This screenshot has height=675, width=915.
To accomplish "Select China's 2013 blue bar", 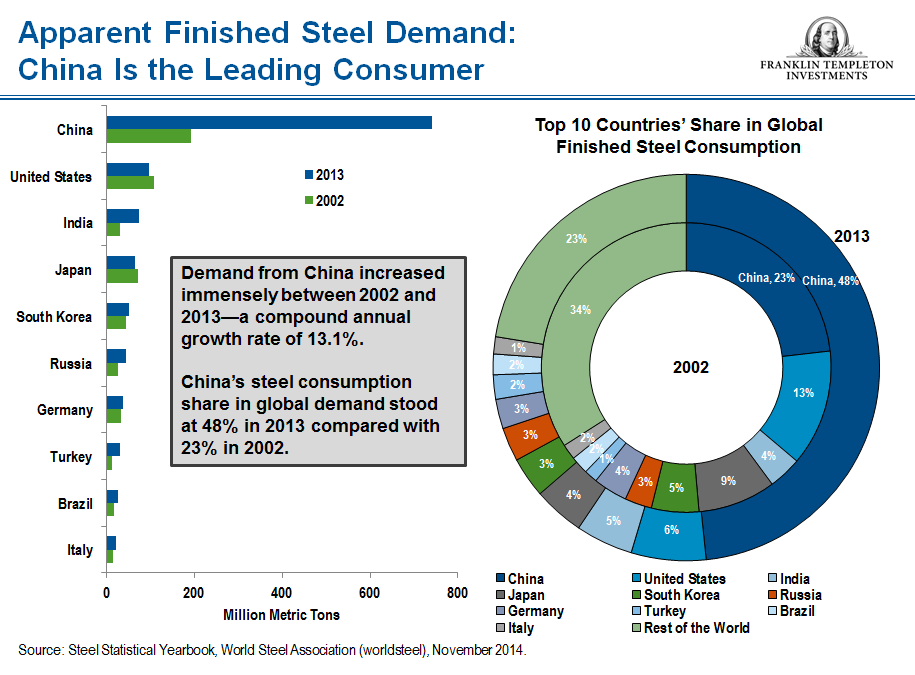I will (270, 122).
